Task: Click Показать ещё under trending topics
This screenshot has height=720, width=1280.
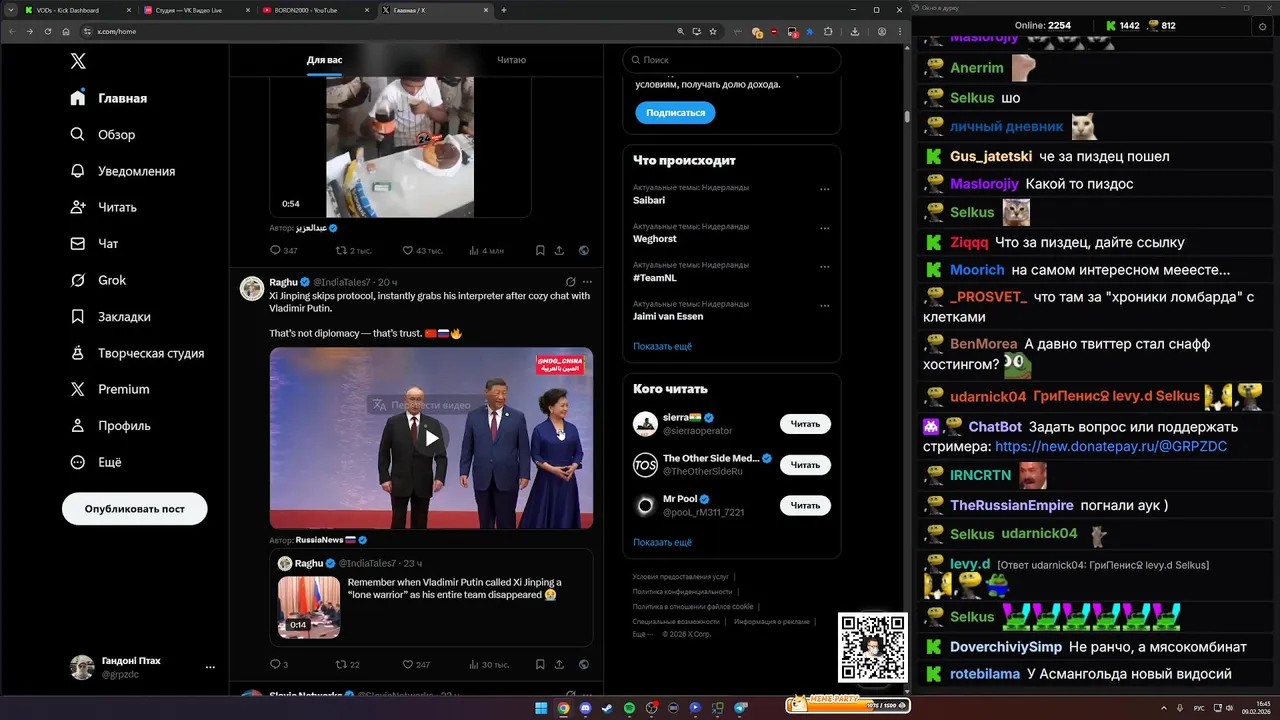Action: (662, 346)
